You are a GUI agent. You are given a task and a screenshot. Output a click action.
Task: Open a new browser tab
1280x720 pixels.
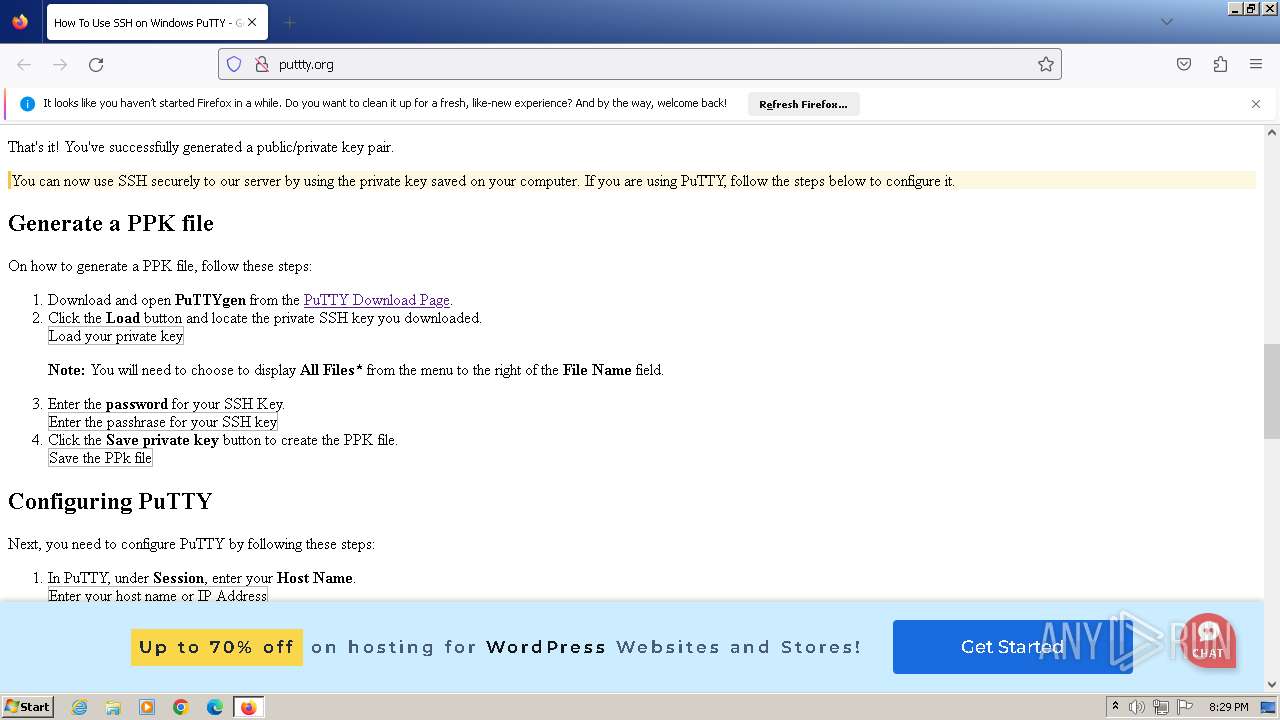tap(289, 22)
